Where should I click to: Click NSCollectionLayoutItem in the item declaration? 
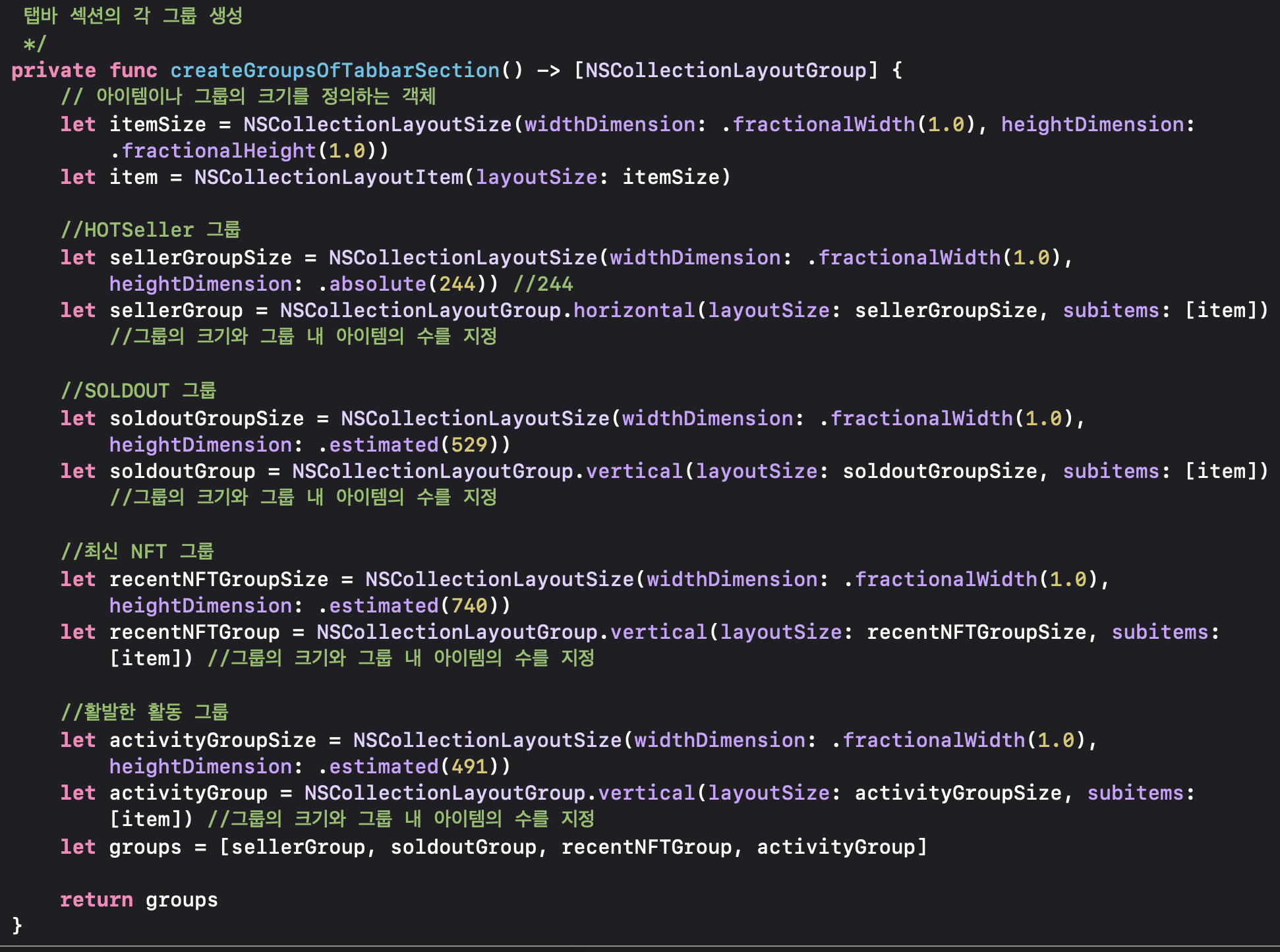(x=329, y=177)
